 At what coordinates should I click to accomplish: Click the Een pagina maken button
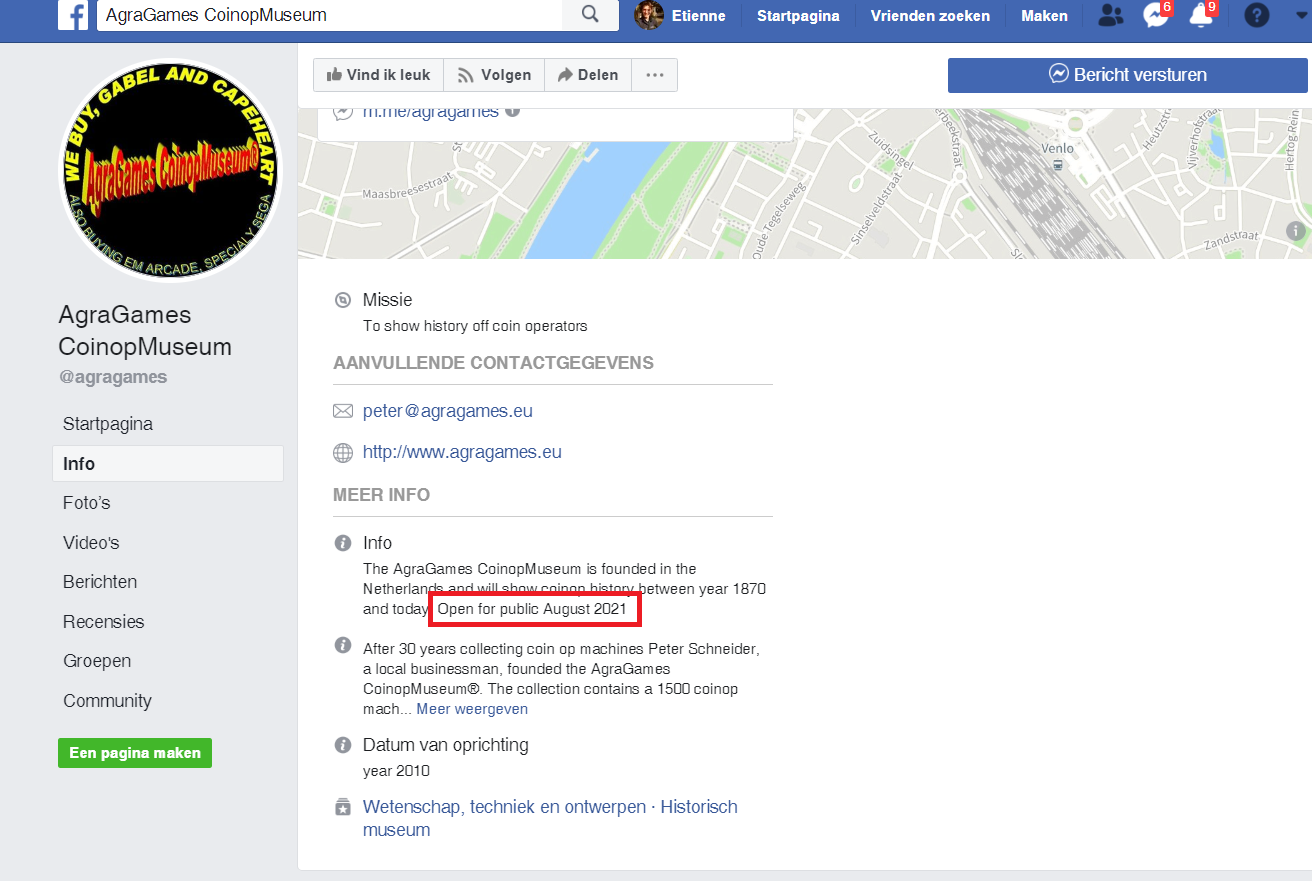coord(135,753)
